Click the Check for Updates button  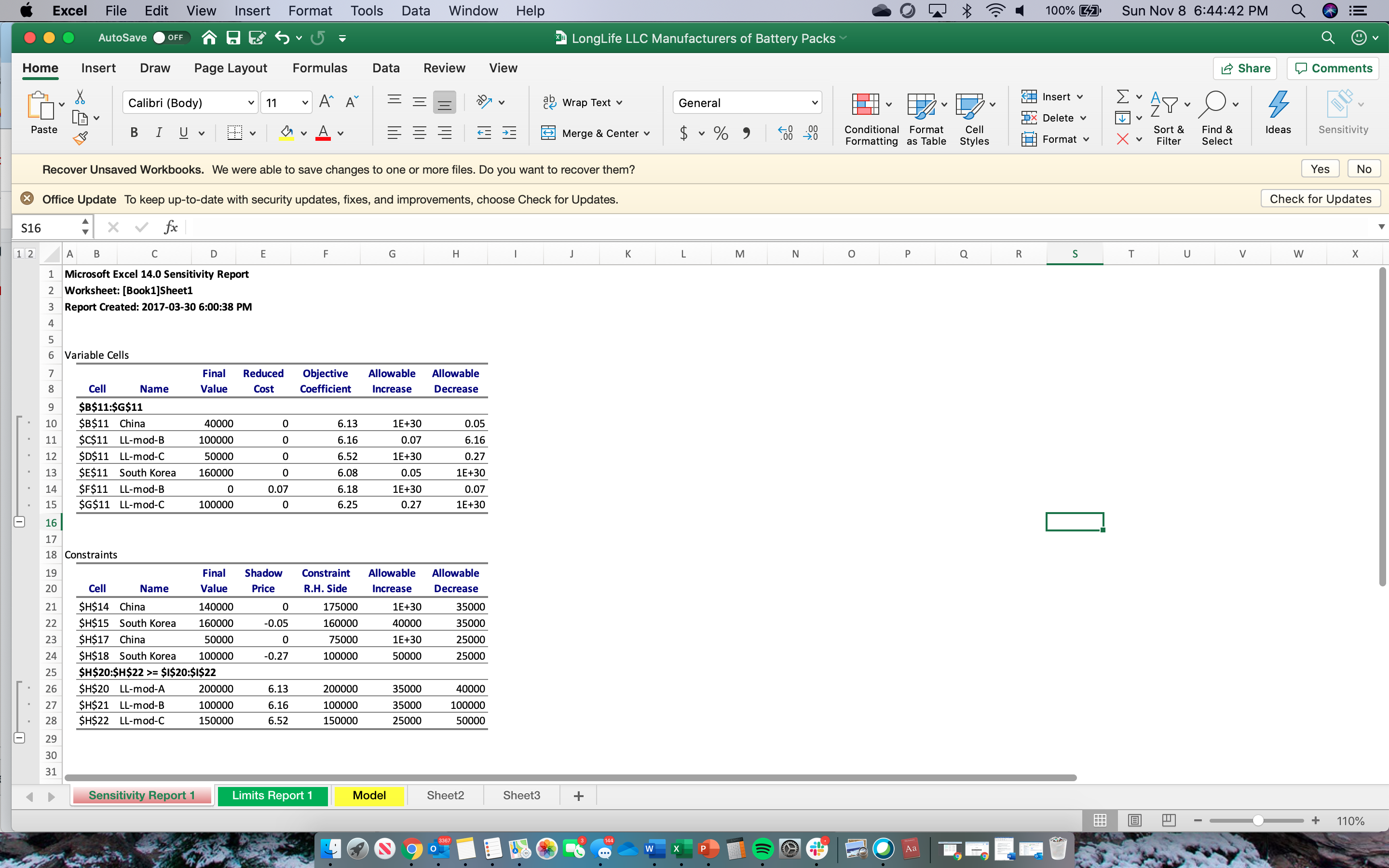[x=1320, y=199]
